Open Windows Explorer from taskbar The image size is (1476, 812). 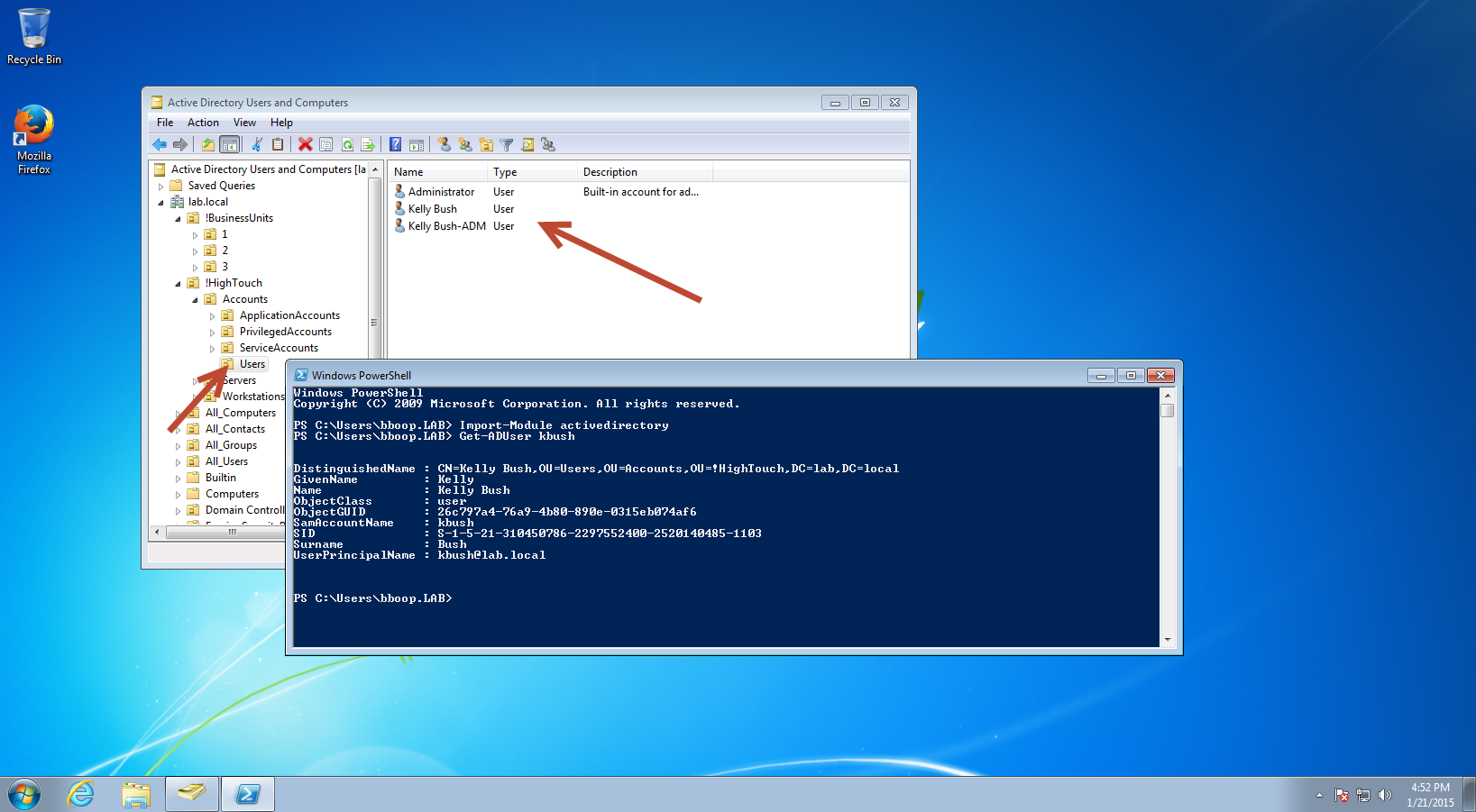tap(136, 794)
